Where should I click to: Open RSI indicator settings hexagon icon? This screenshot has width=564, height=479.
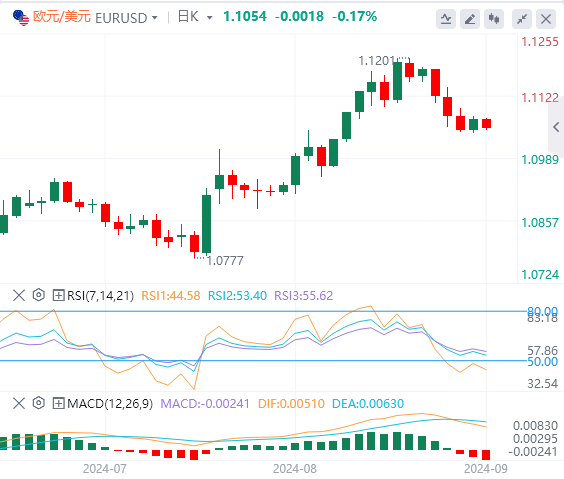tap(38, 295)
